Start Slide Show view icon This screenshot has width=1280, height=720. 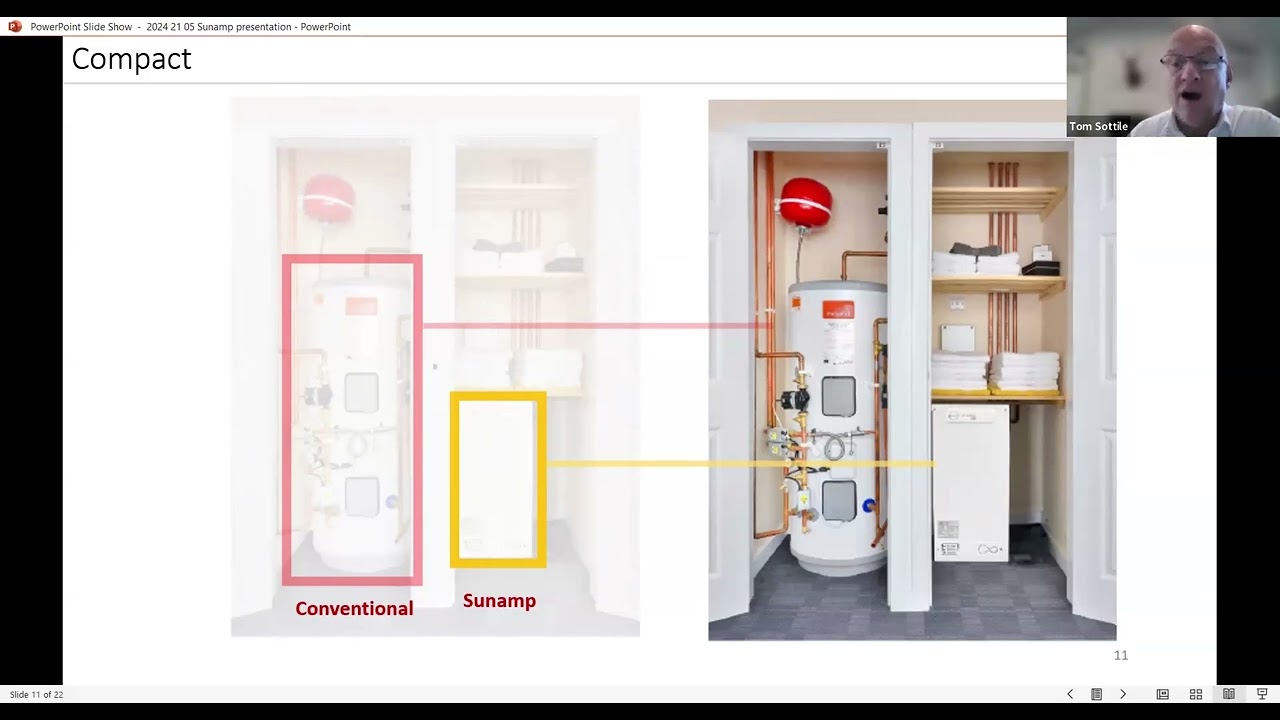click(1262, 694)
